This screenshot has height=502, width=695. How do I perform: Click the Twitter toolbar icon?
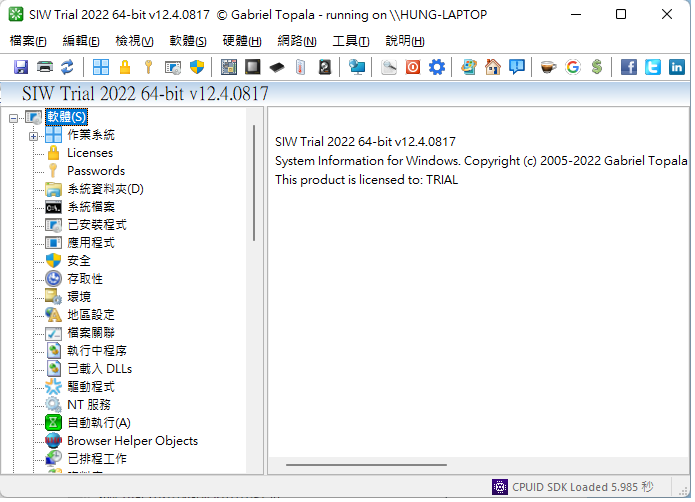tap(653, 67)
